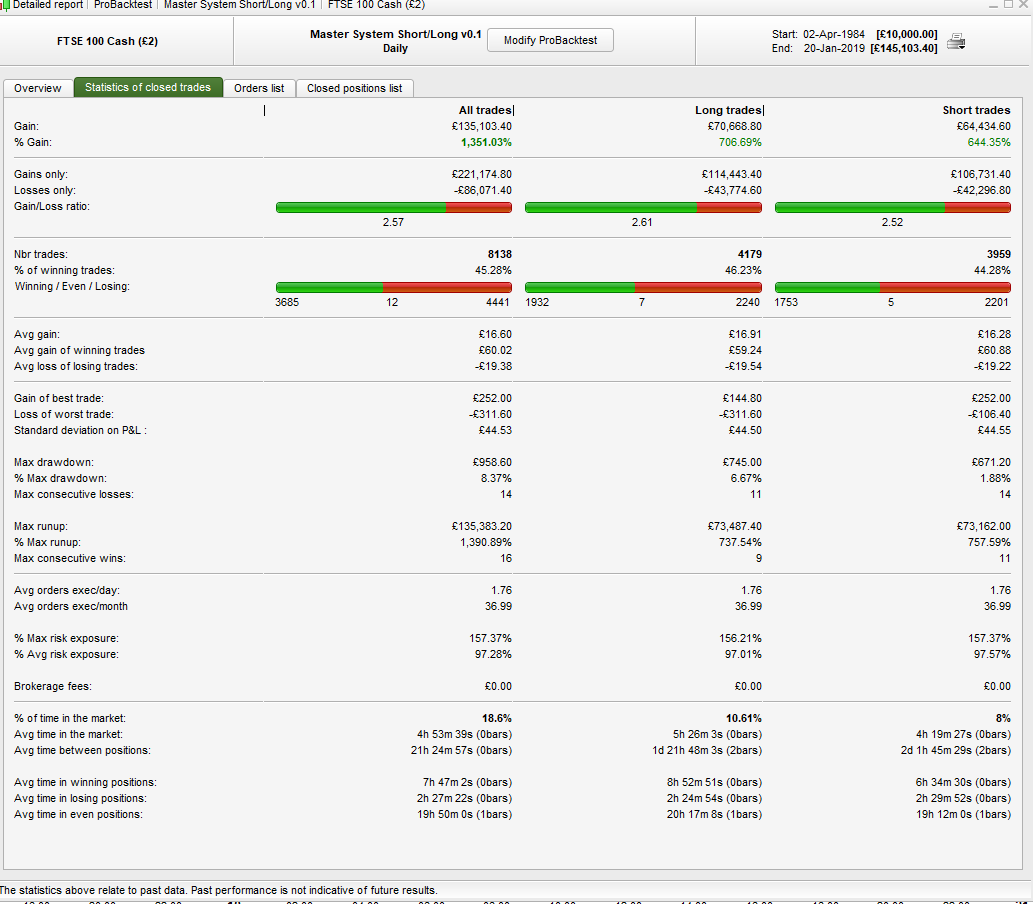Click the All trades Winning/Even/Losing bar
1033x904 pixels.
[x=394, y=287]
